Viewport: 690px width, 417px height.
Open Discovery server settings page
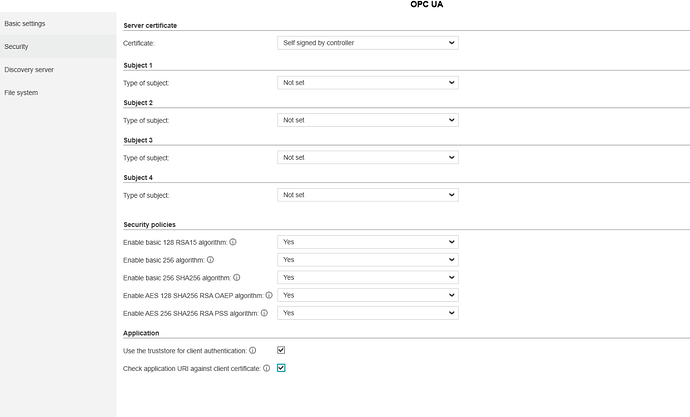click(x=29, y=70)
